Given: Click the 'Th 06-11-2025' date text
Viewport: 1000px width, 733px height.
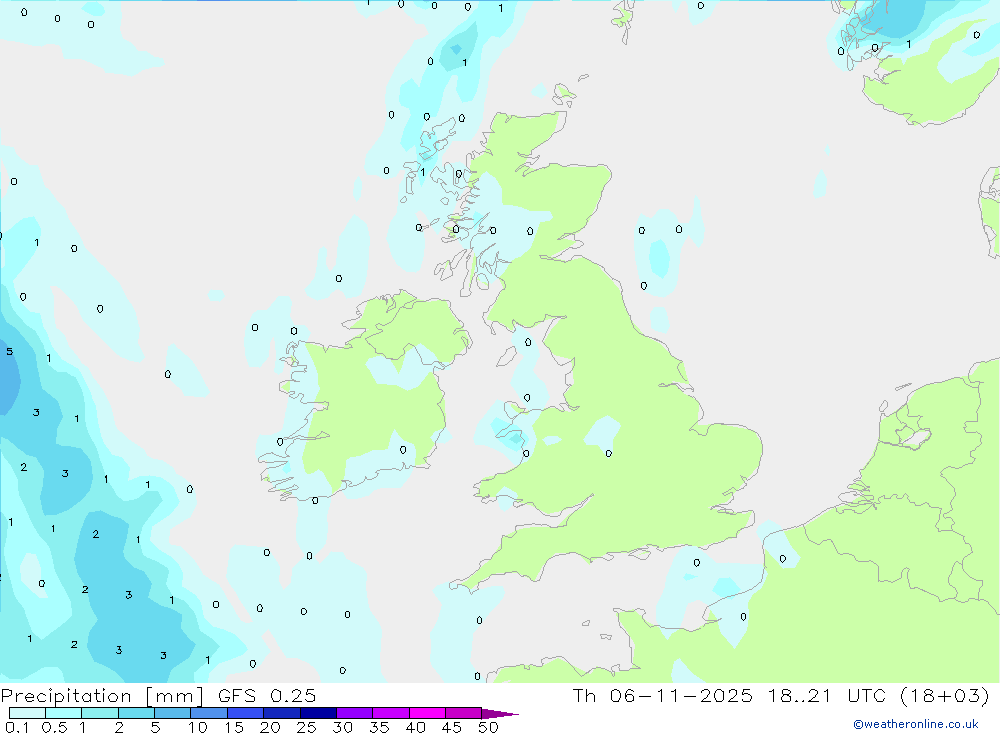Looking at the screenshot, I should [663, 695].
